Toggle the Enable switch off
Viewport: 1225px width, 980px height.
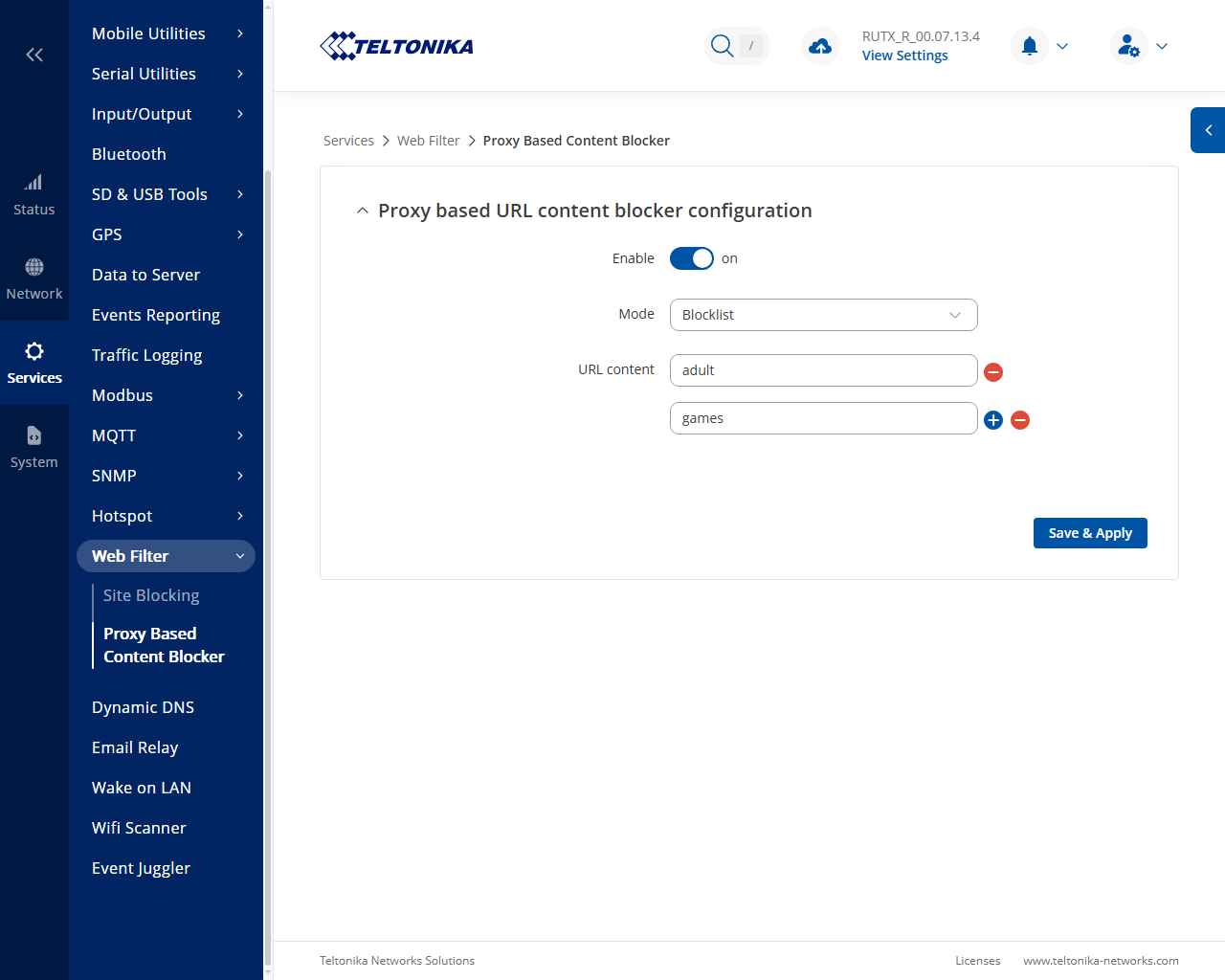click(x=692, y=258)
